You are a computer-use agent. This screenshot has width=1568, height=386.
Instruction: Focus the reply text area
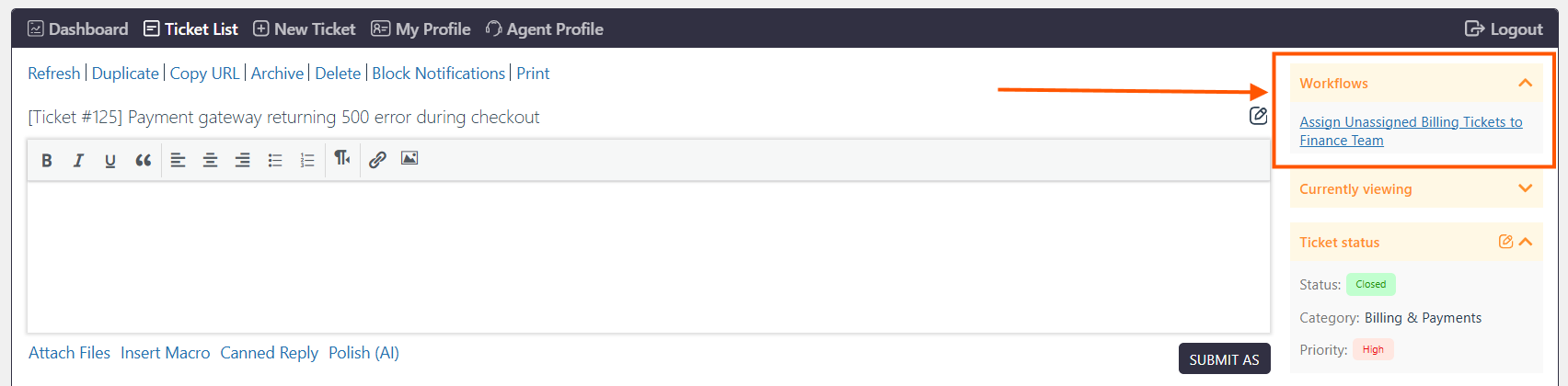[649, 257]
